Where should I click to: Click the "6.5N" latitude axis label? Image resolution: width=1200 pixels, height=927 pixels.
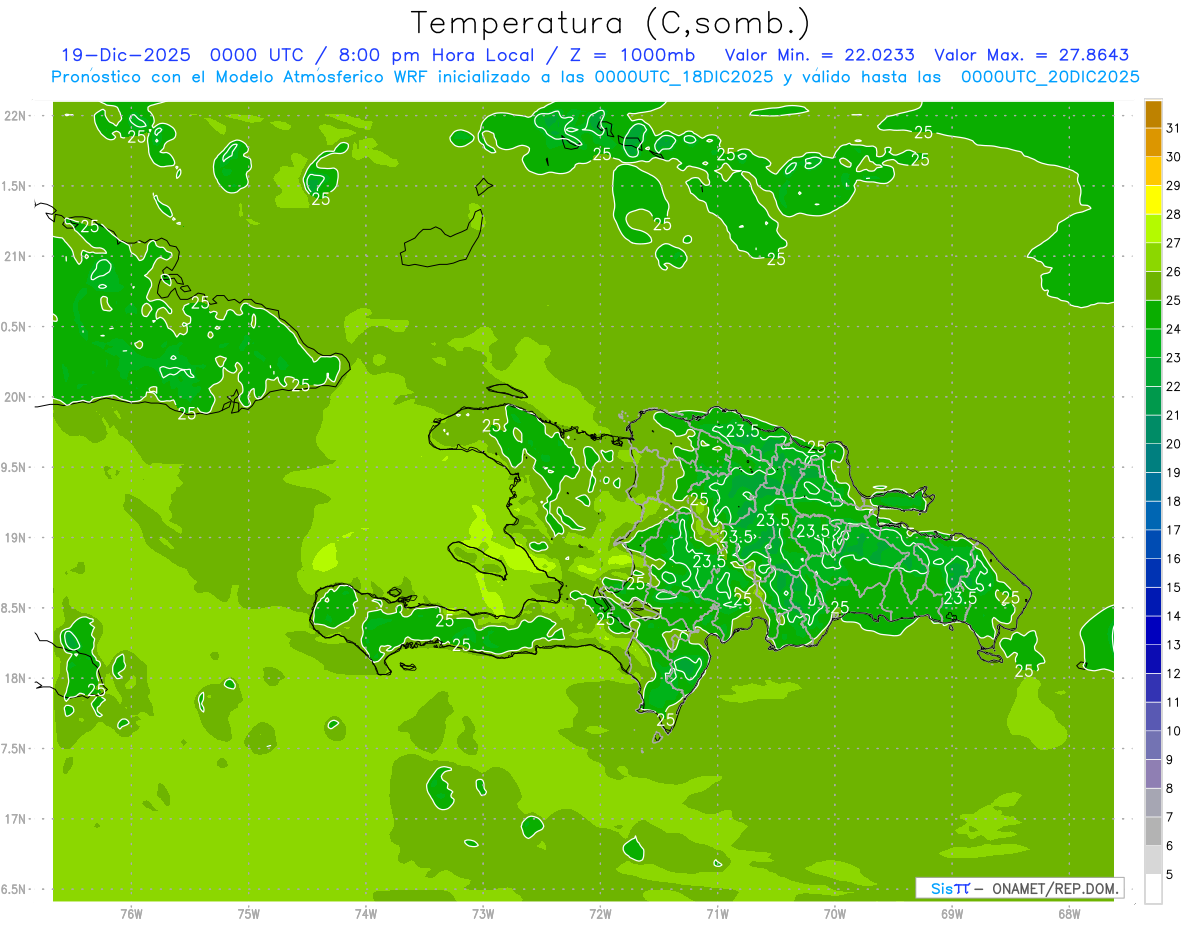point(15,889)
